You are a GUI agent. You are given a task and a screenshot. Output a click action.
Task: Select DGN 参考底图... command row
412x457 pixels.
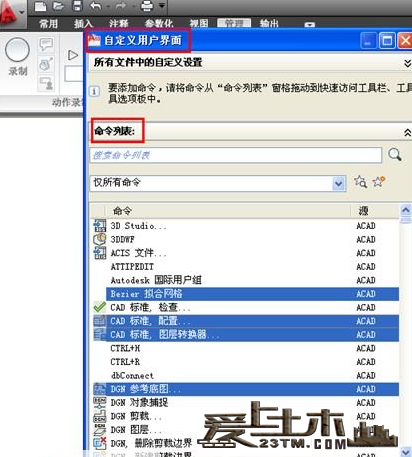245,389
